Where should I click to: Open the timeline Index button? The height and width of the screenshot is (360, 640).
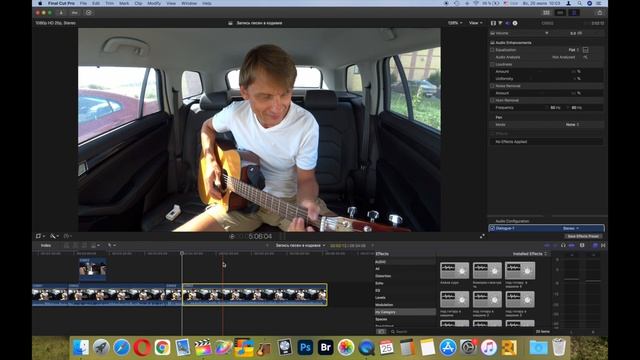(46, 245)
